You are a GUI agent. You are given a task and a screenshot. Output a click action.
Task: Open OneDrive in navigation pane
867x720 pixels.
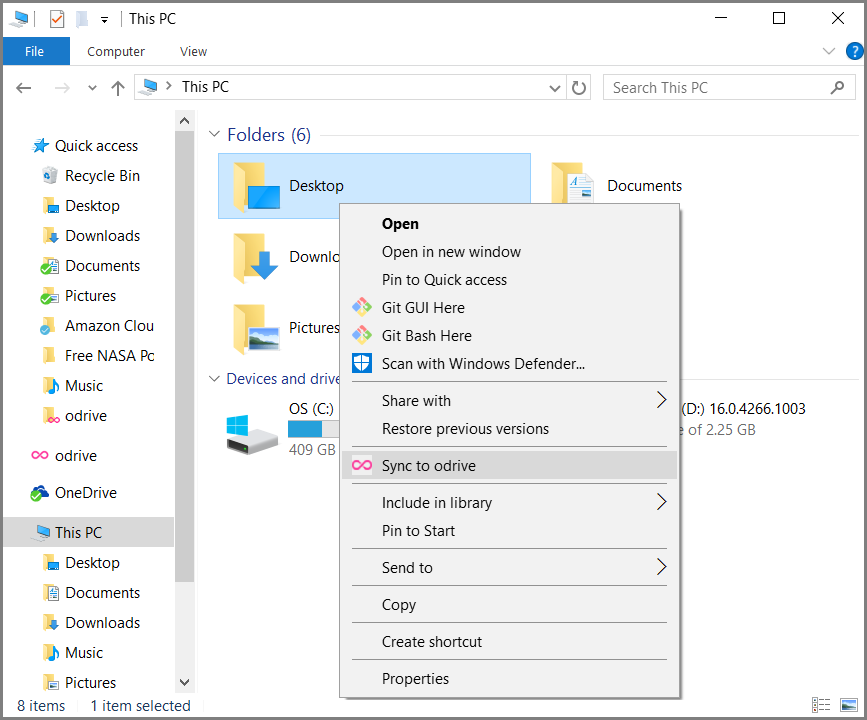click(x=85, y=493)
